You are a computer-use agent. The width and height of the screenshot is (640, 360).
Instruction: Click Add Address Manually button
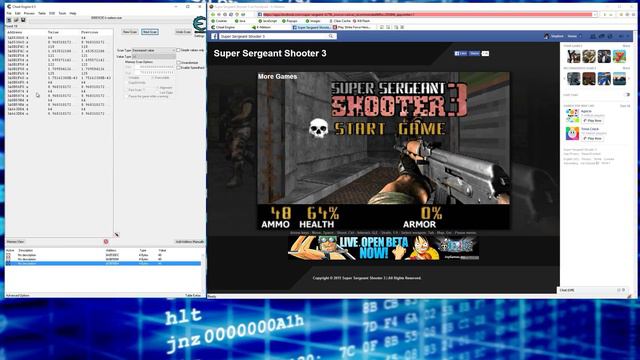(189, 242)
